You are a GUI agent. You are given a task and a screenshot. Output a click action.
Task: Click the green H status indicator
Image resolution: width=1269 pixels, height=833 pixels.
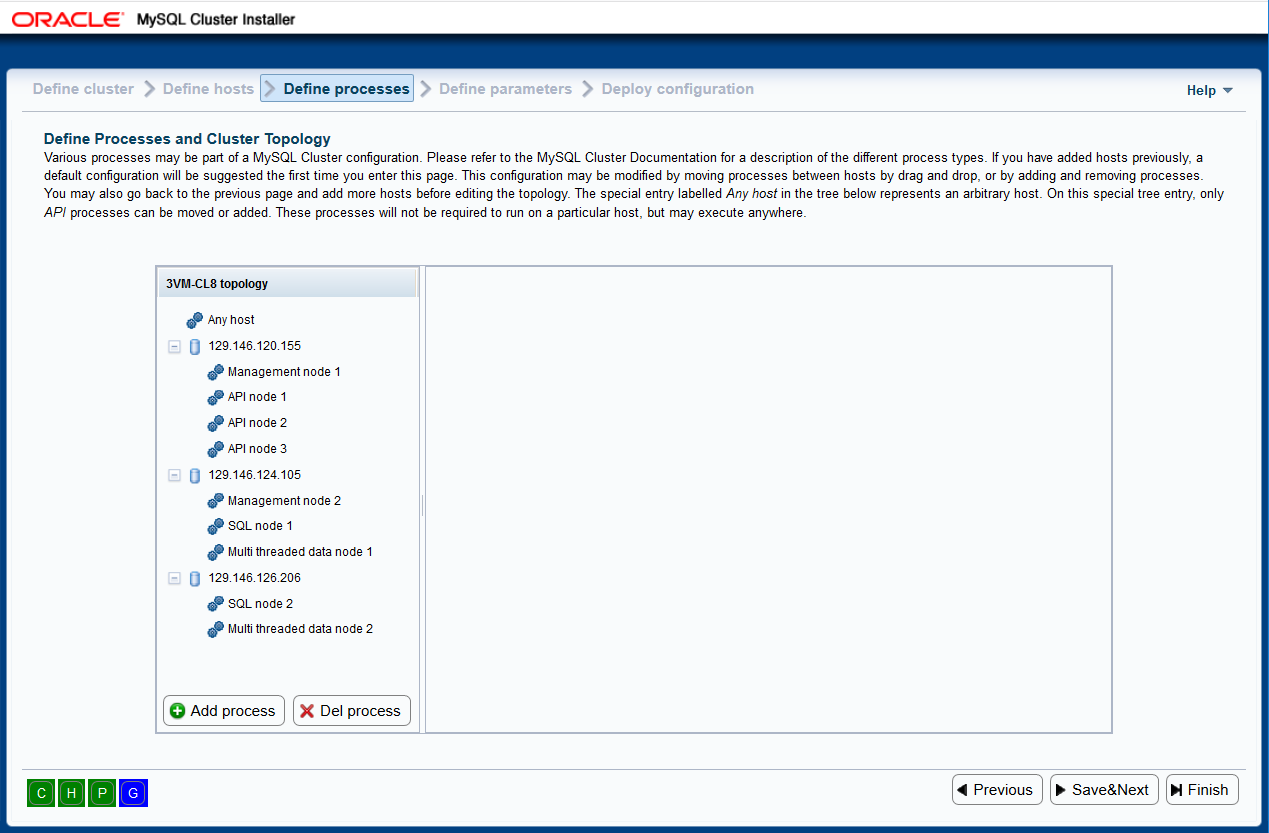point(71,793)
